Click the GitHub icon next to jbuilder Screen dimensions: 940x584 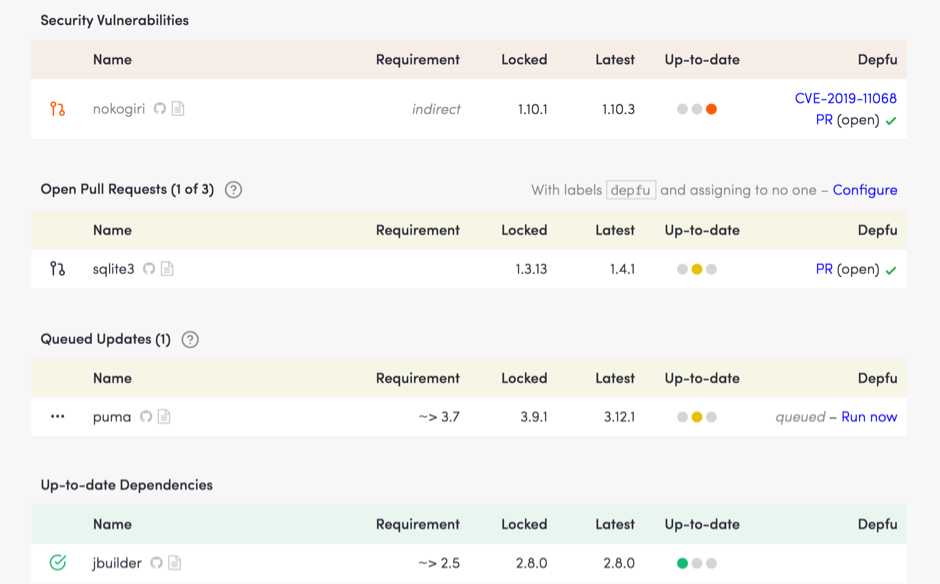tap(156, 563)
